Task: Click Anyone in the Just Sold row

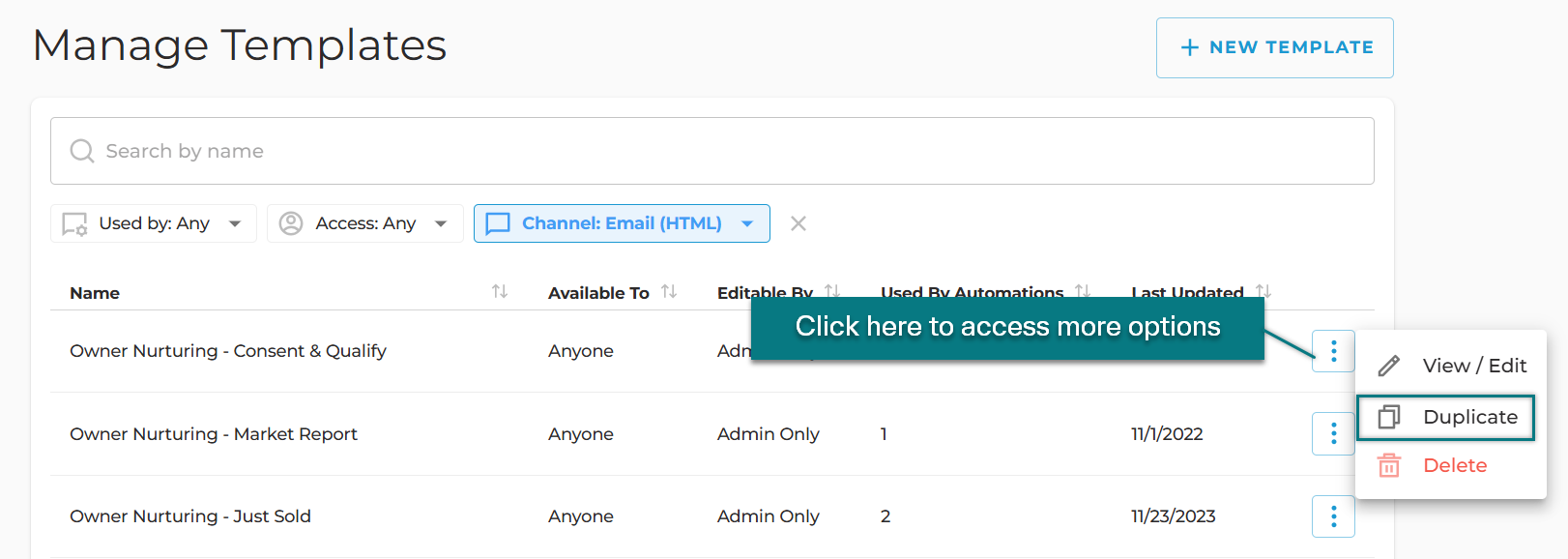Action: (x=581, y=516)
